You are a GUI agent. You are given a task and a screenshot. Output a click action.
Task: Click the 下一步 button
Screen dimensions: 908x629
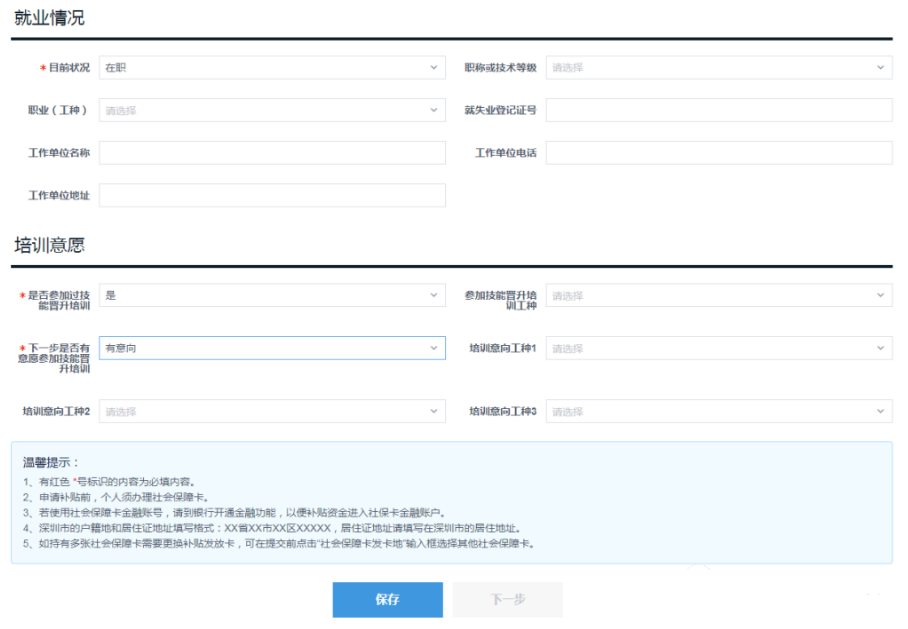tap(507, 600)
